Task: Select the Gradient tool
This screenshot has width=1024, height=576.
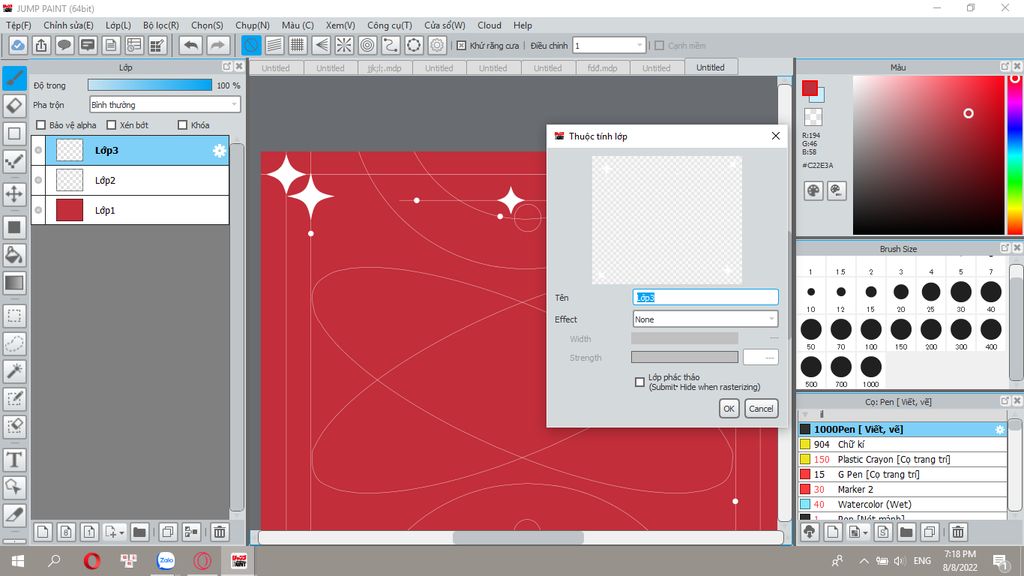Action: (14, 283)
